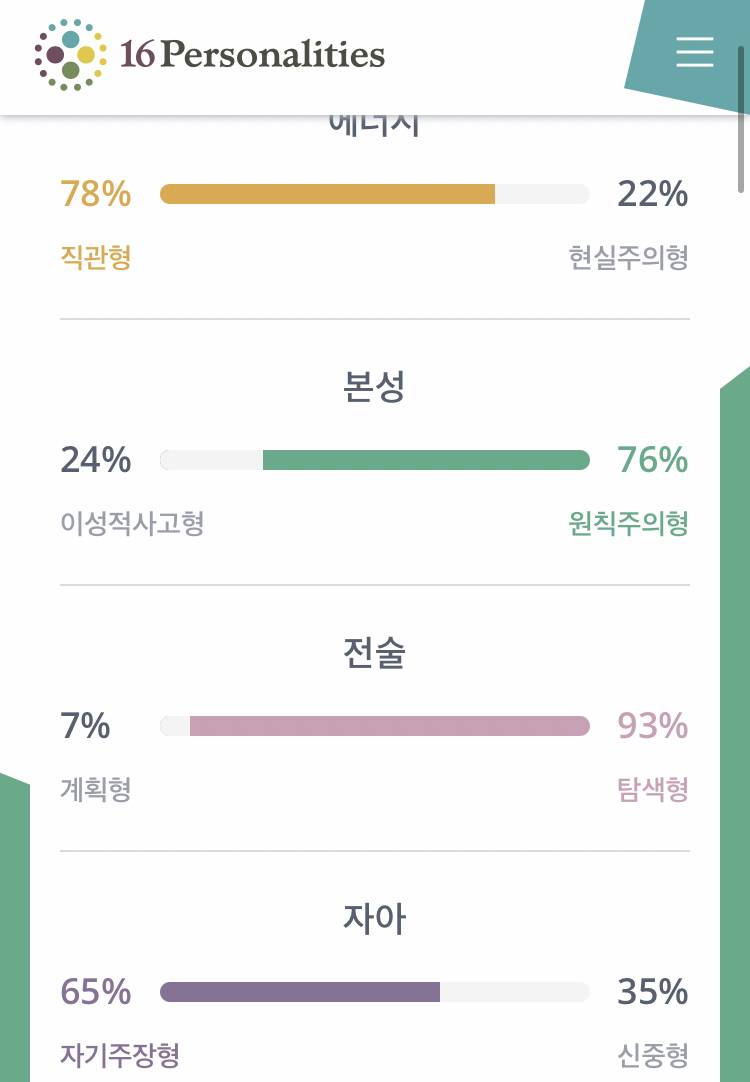The height and width of the screenshot is (1082, 750).
Task: Click the 22% percentage value
Action: point(655,194)
